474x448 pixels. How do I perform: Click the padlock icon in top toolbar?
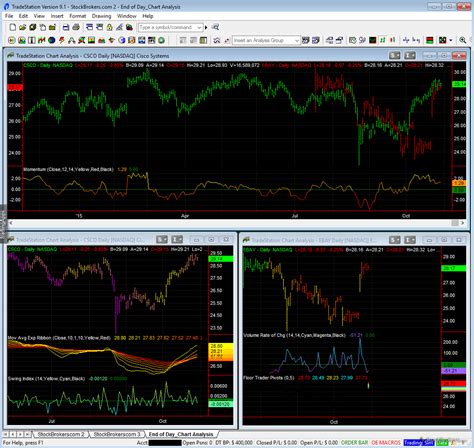click(x=109, y=27)
